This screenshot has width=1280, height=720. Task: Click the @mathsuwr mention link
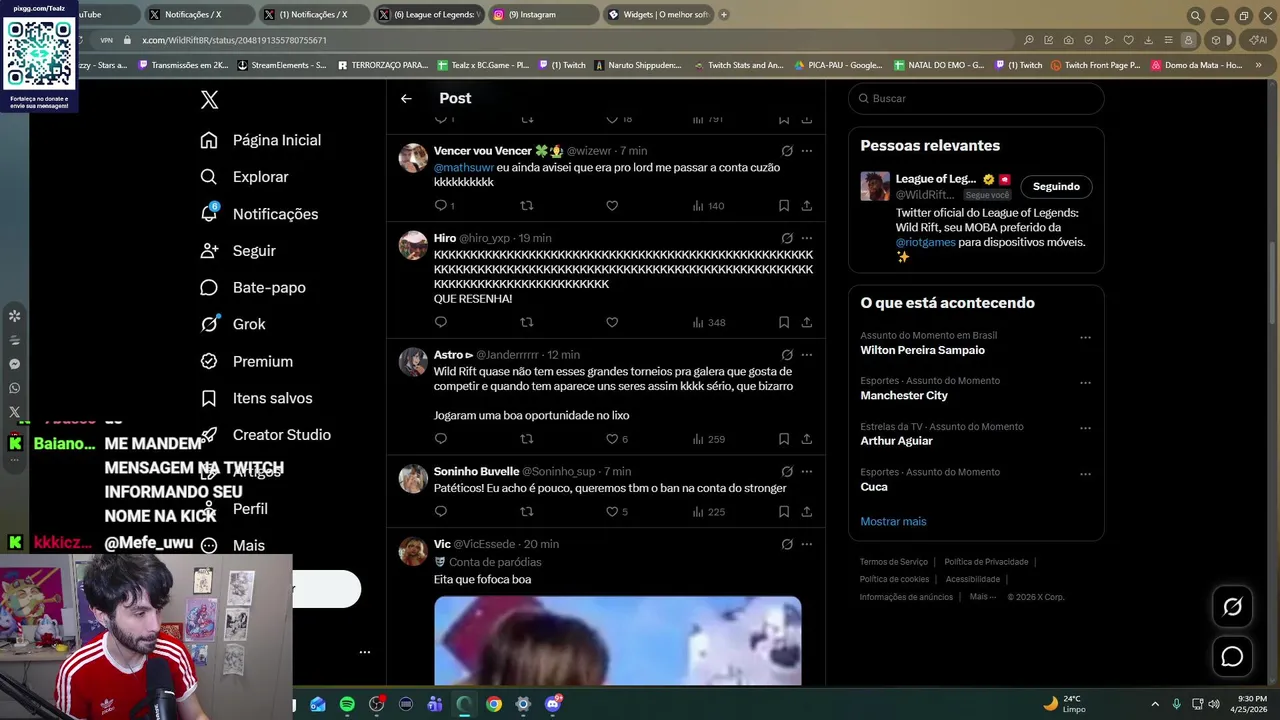tap(463, 168)
